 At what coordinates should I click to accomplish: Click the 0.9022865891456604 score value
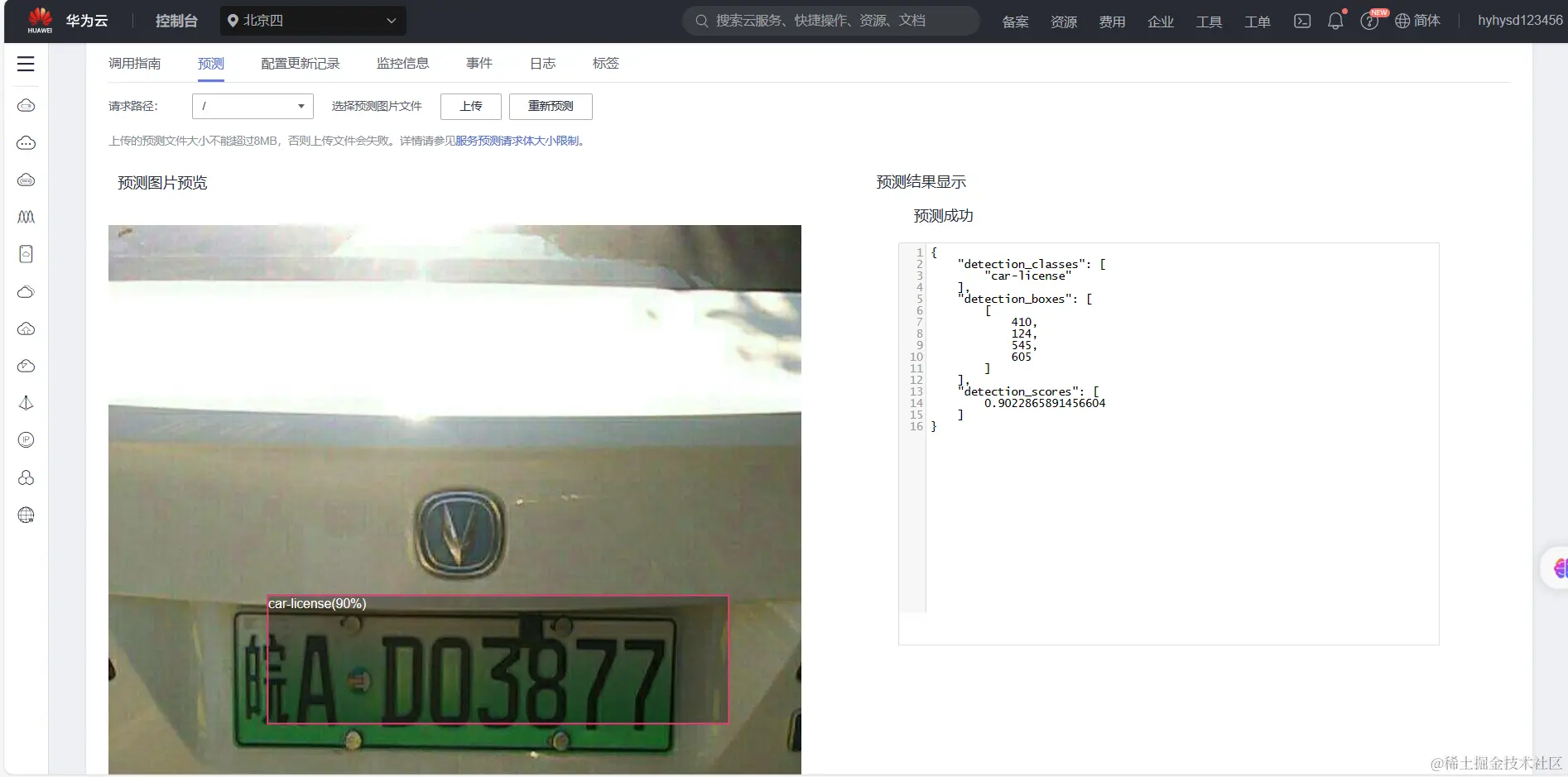1045,403
